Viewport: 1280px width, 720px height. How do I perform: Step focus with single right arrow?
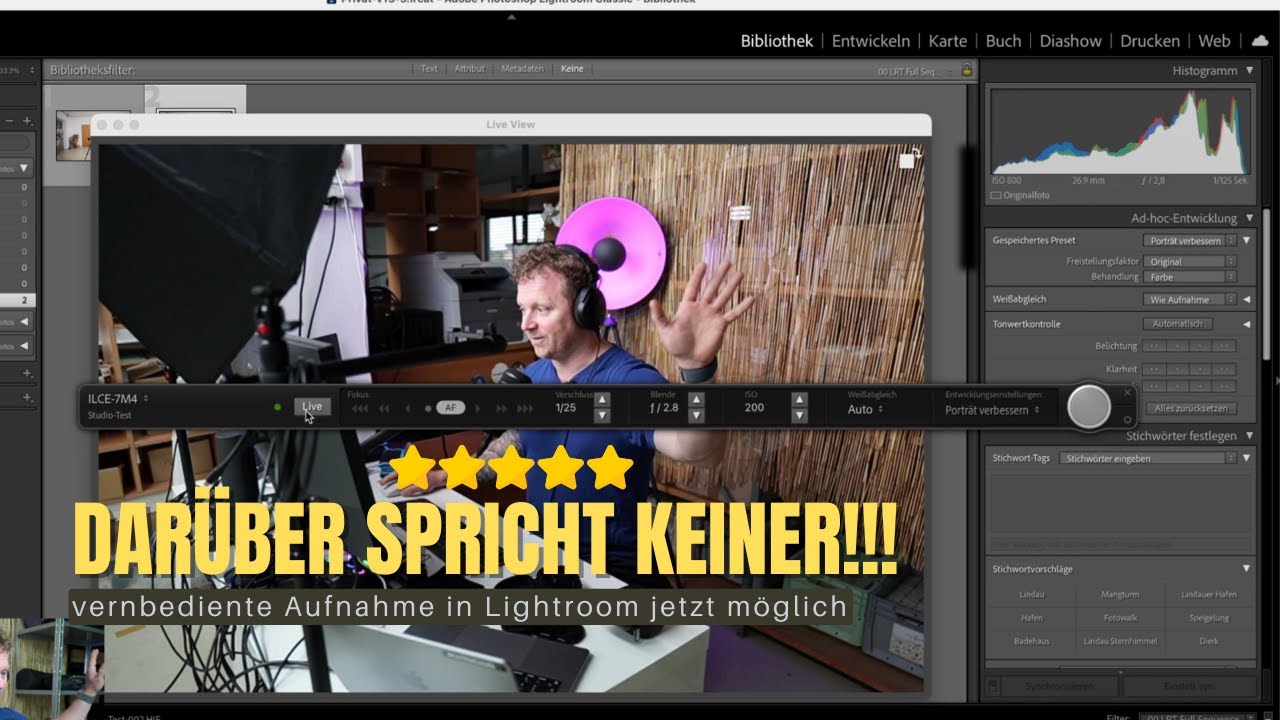[478, 408]
